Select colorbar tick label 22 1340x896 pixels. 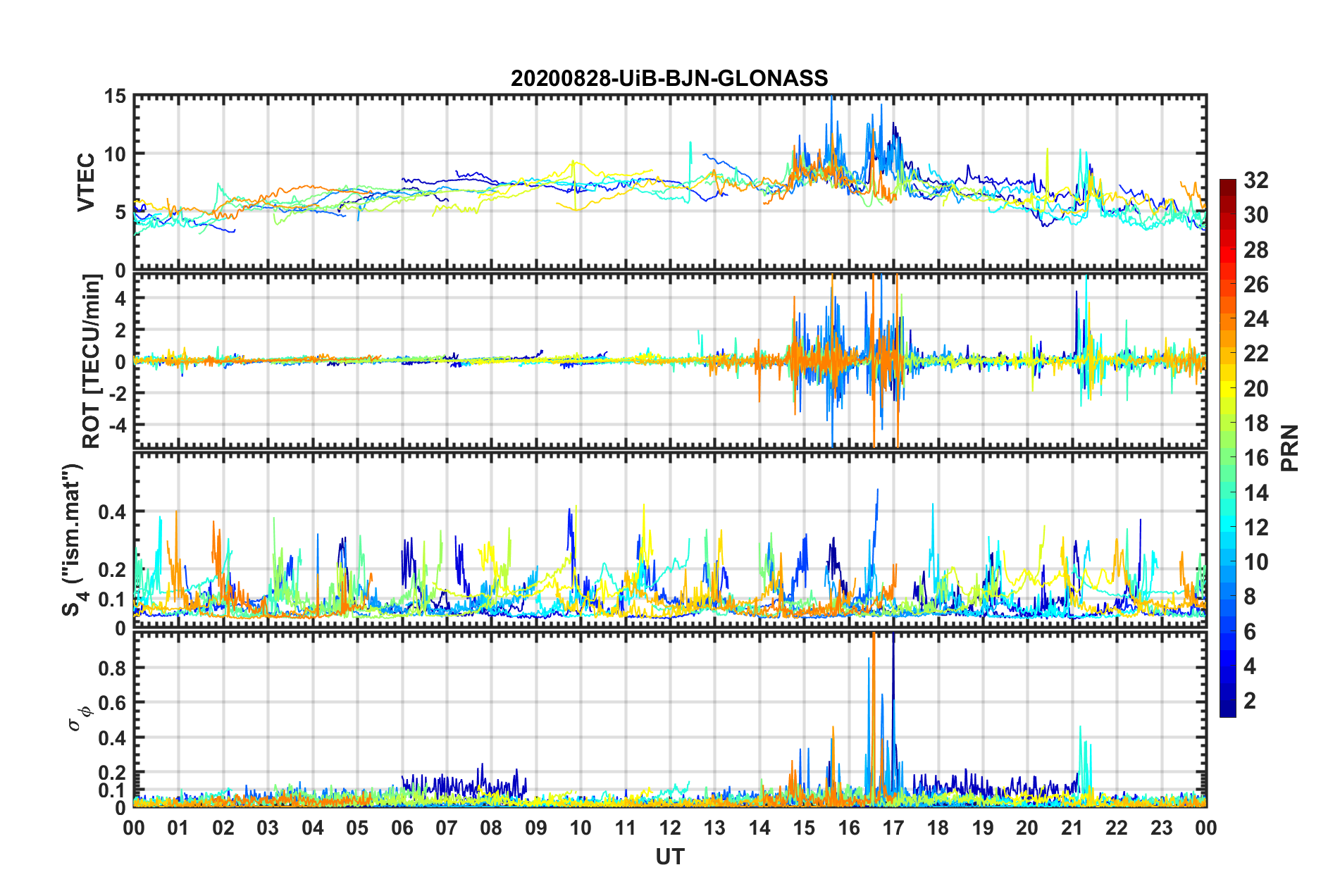[x=1255, y=354]
